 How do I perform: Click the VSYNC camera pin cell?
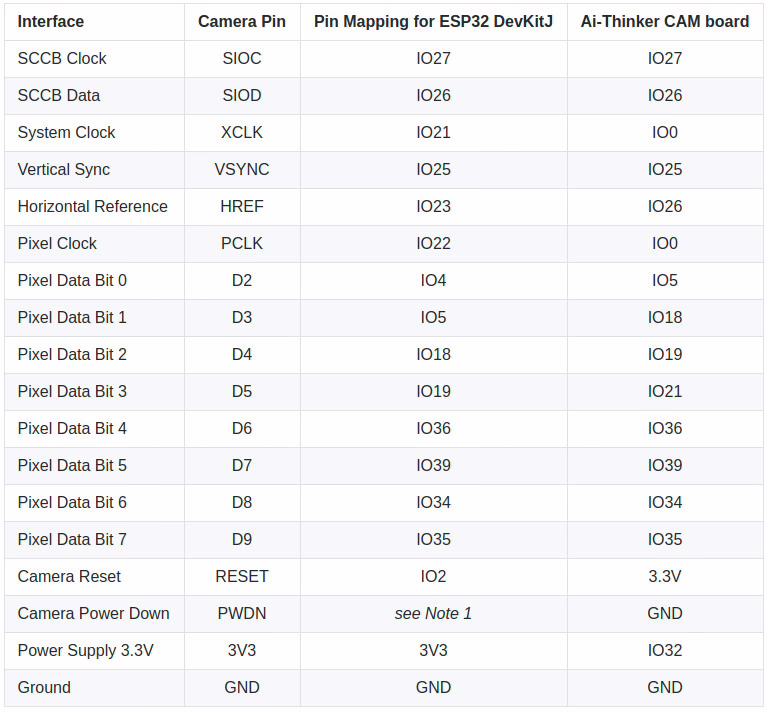[242, 169]
